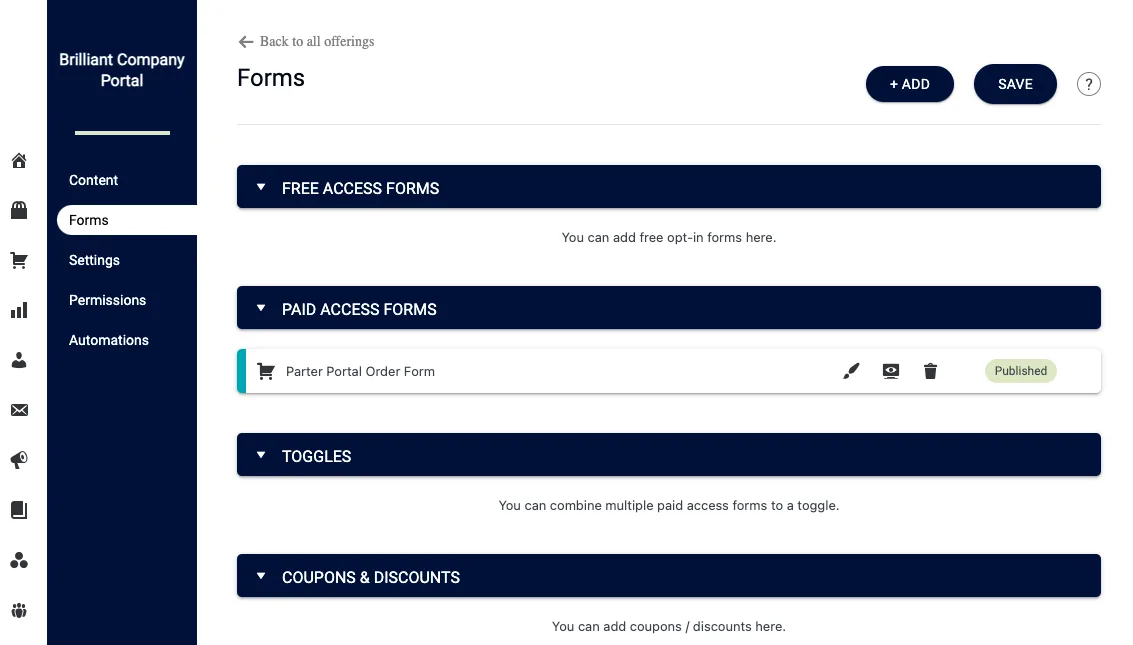1133x645 pixels.
Task: Open the Home dashboard icon
Action: [x=19, y=160]
